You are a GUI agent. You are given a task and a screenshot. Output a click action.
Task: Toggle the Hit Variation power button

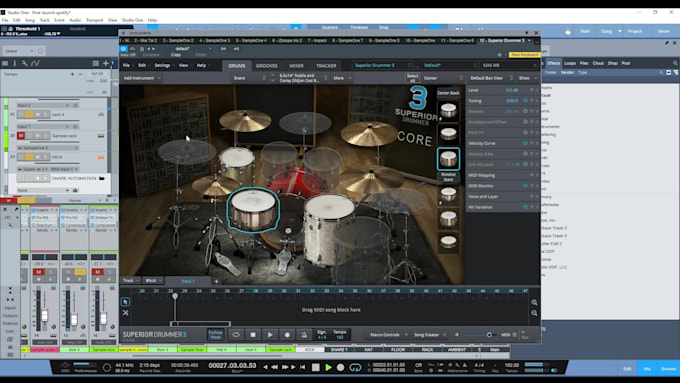click(x=525, y=207)
